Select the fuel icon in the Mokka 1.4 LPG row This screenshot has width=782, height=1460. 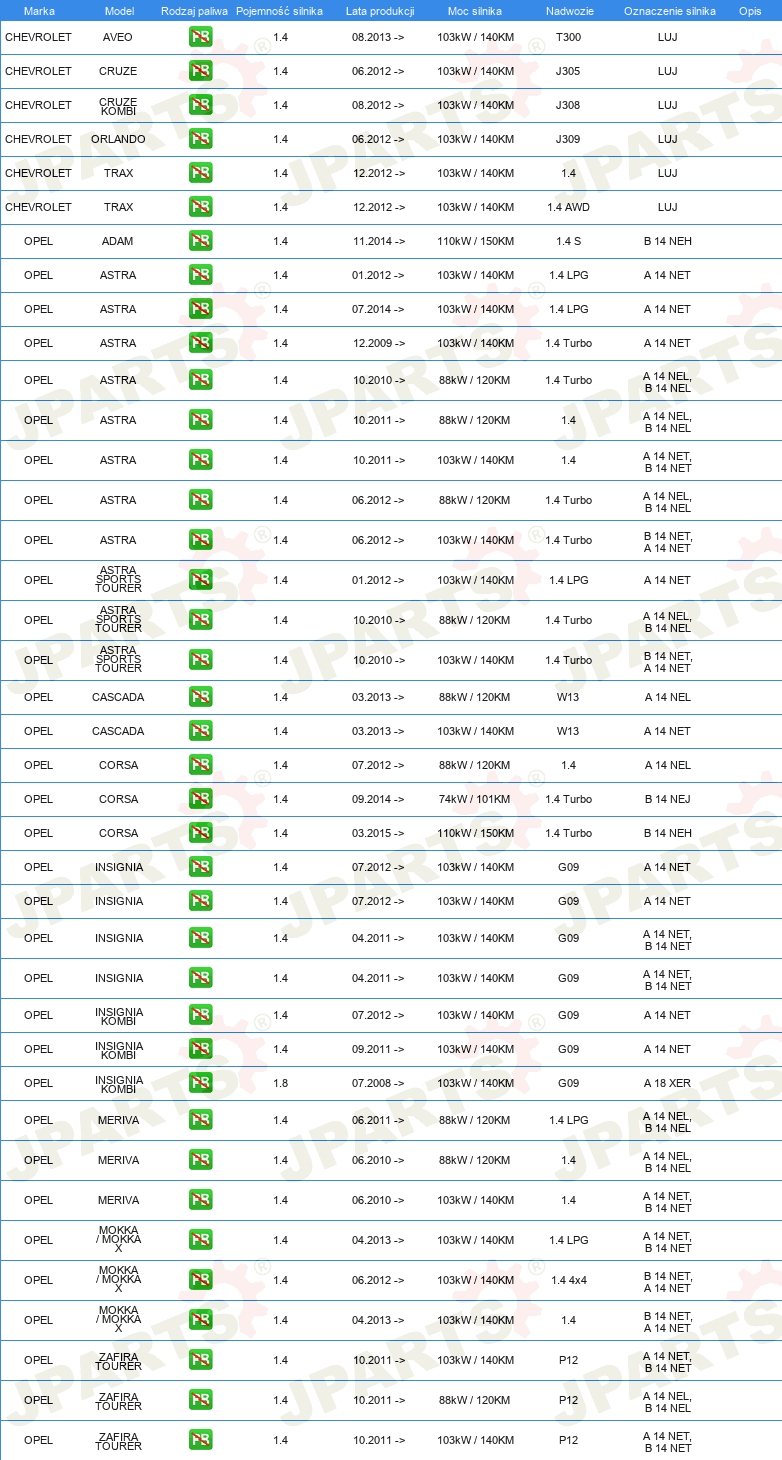(200, 1241)
